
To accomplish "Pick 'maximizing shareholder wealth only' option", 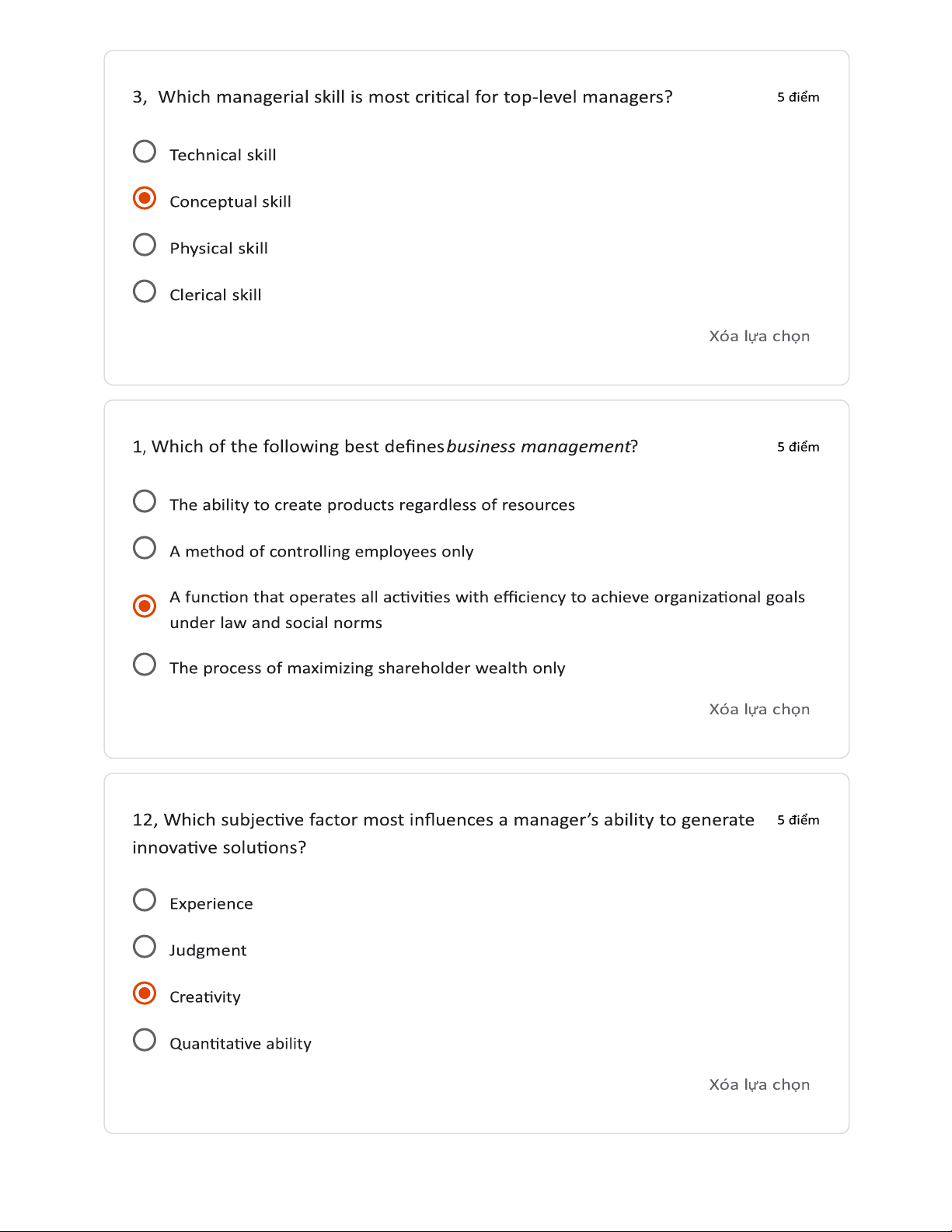I will (x=145, y=665).
